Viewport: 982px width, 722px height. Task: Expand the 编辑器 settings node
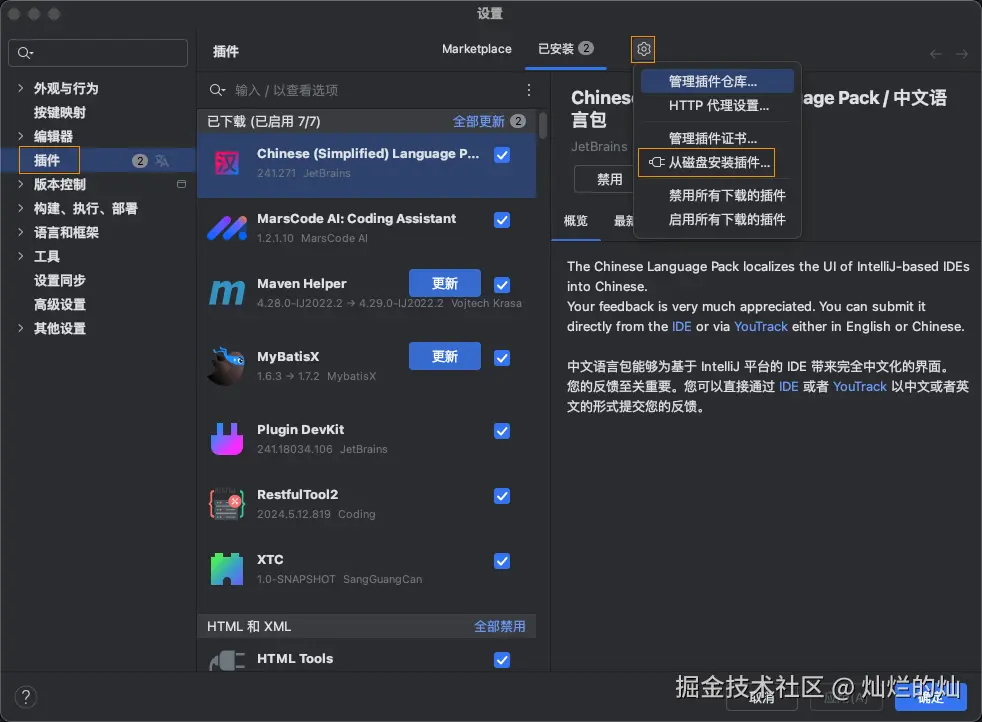(x=21, y=136)
